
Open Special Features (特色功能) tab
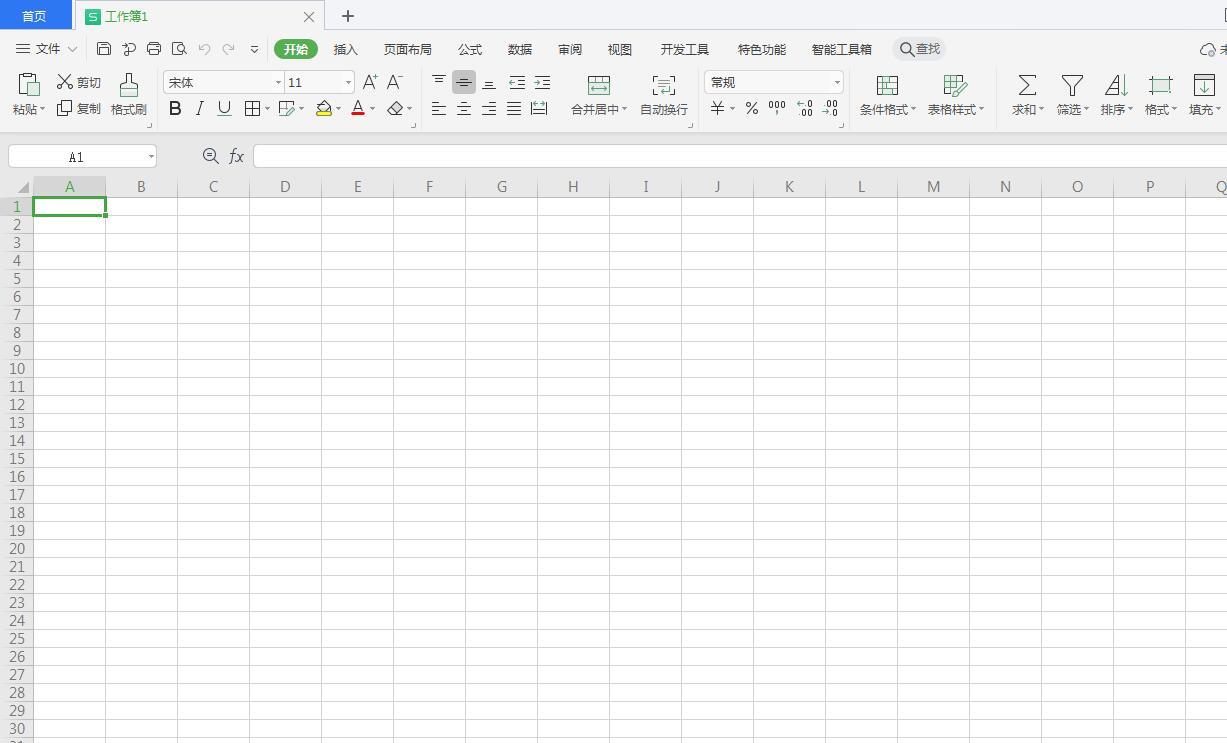(x=762, y=49)
